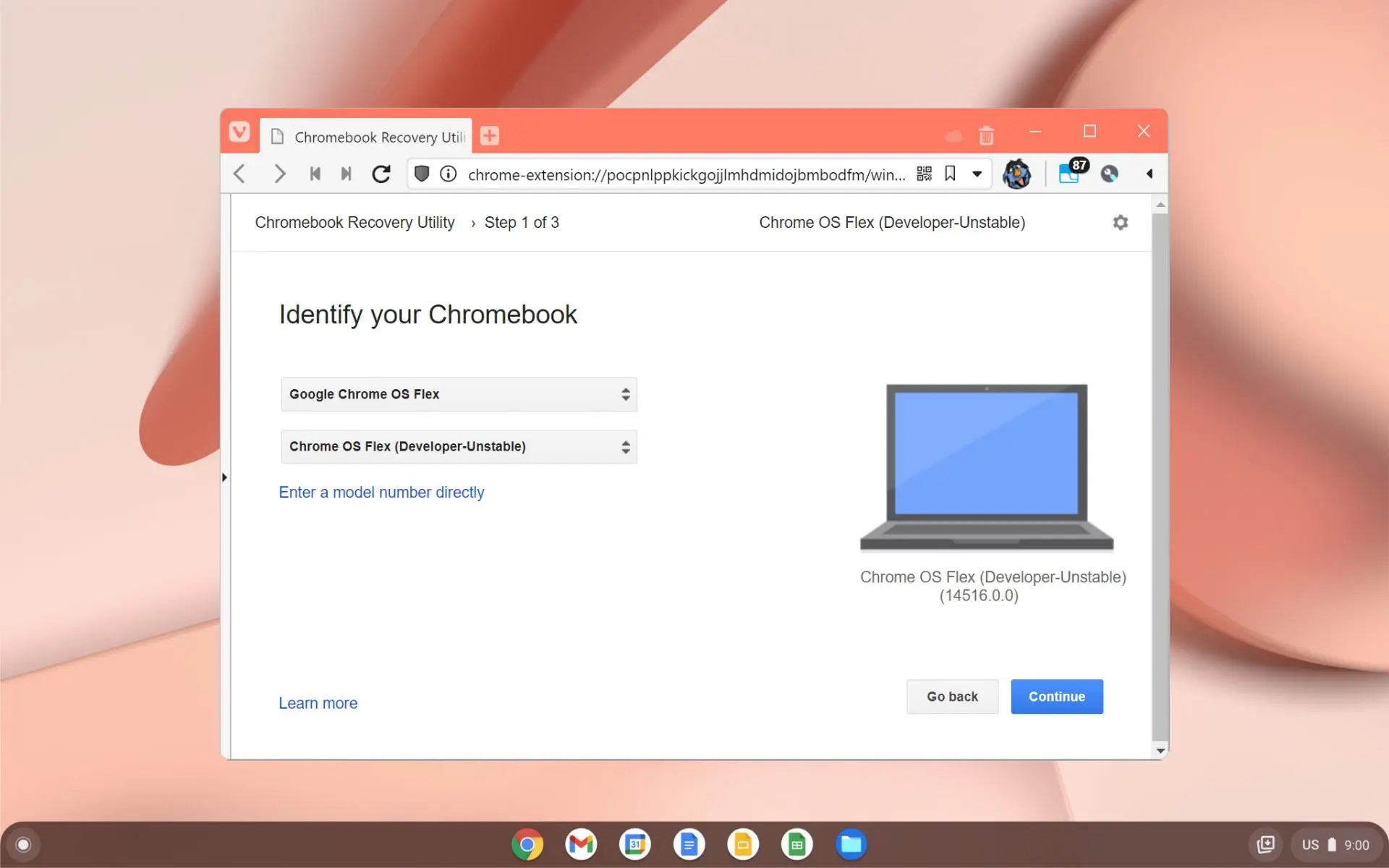Open a new tab with plus icon
This screenshot has width=1389, height=868.
tap(490, 136)
